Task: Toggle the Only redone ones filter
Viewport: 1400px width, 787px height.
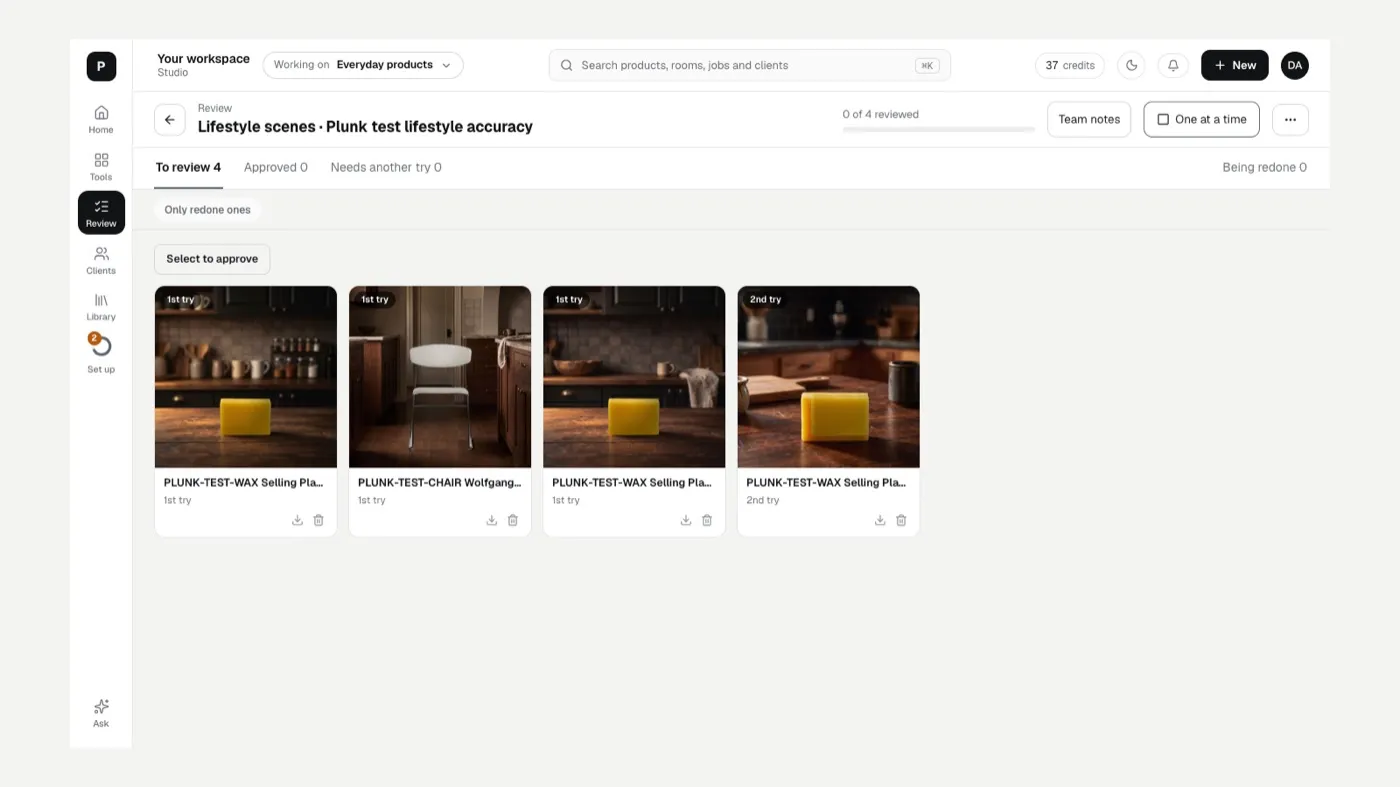Action: coord(208,210)
